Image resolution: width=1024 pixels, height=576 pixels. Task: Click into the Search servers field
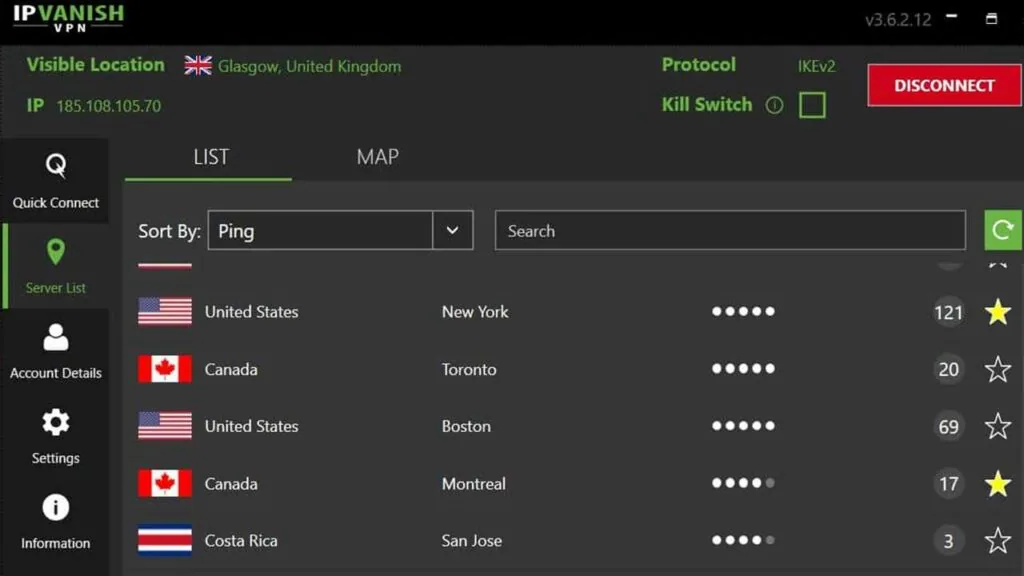[x=730, y=230]
